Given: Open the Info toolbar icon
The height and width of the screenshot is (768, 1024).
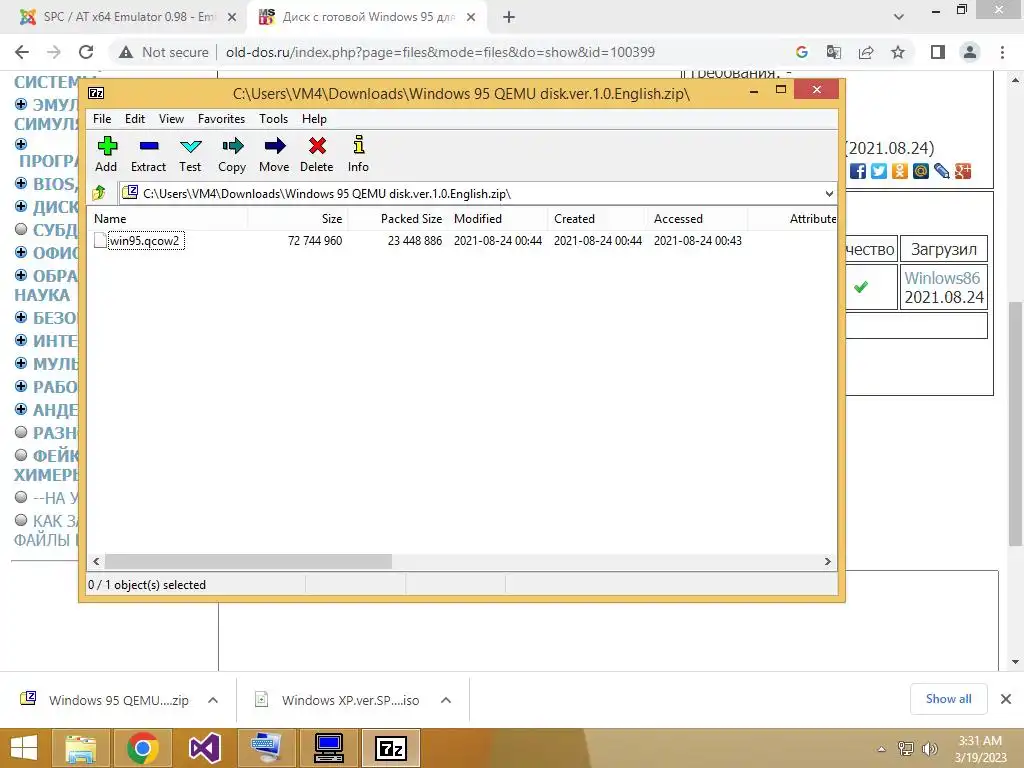Looking at the screenshot, I should (359, 145).
